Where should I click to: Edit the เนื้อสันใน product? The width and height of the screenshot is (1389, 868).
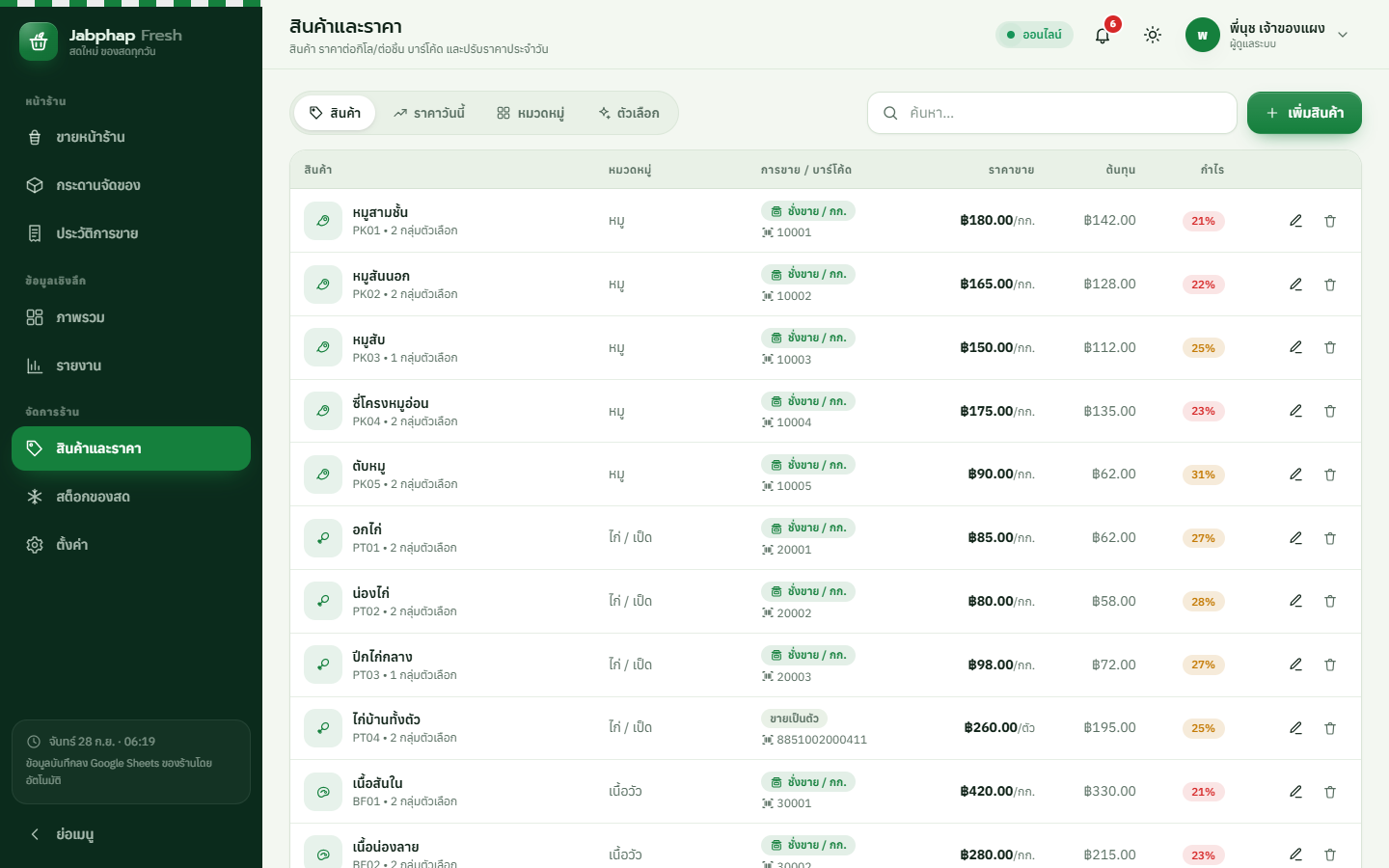tap(1295, 792)
